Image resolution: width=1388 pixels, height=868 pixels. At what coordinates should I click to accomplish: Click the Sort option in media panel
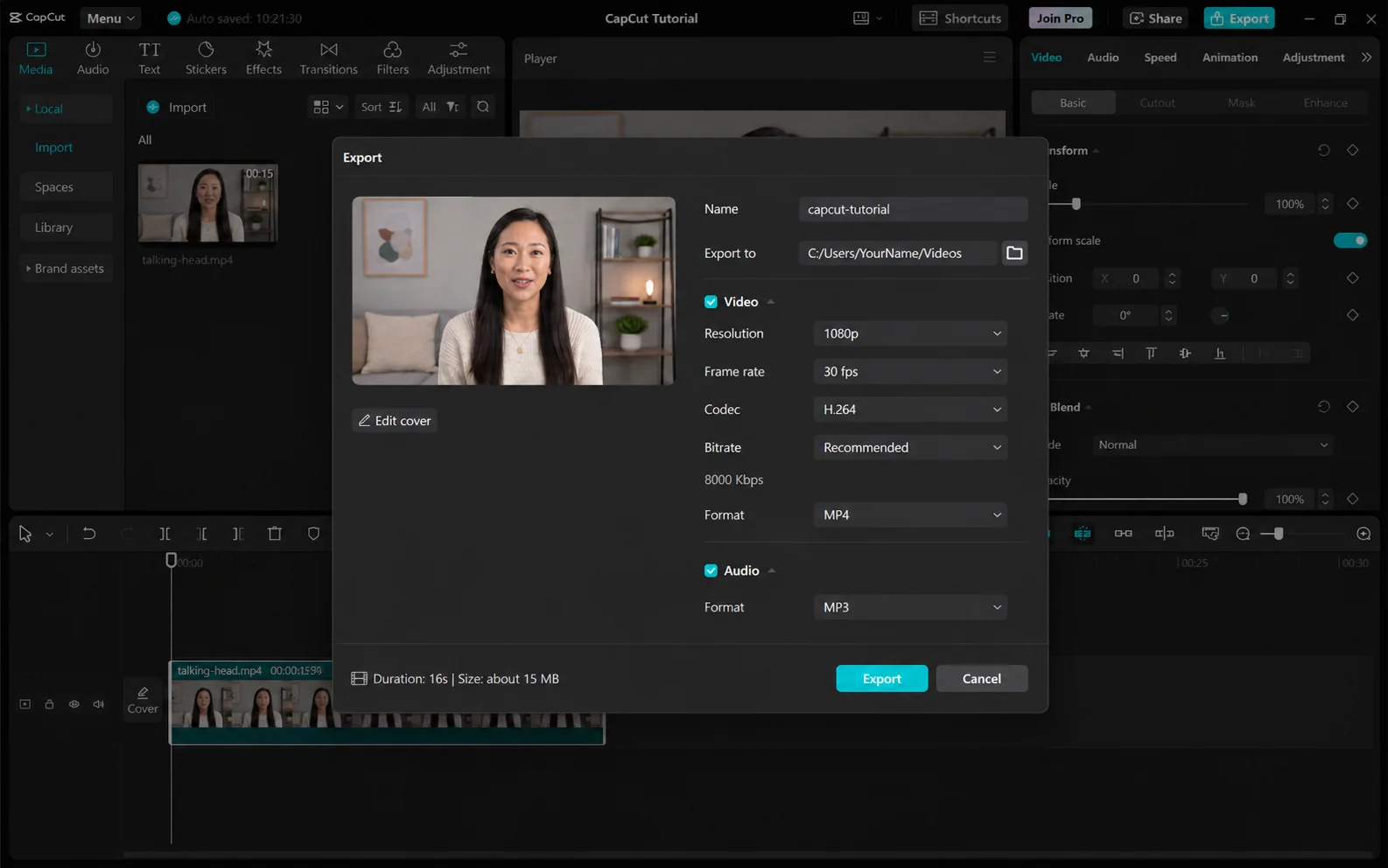(382, 107)
